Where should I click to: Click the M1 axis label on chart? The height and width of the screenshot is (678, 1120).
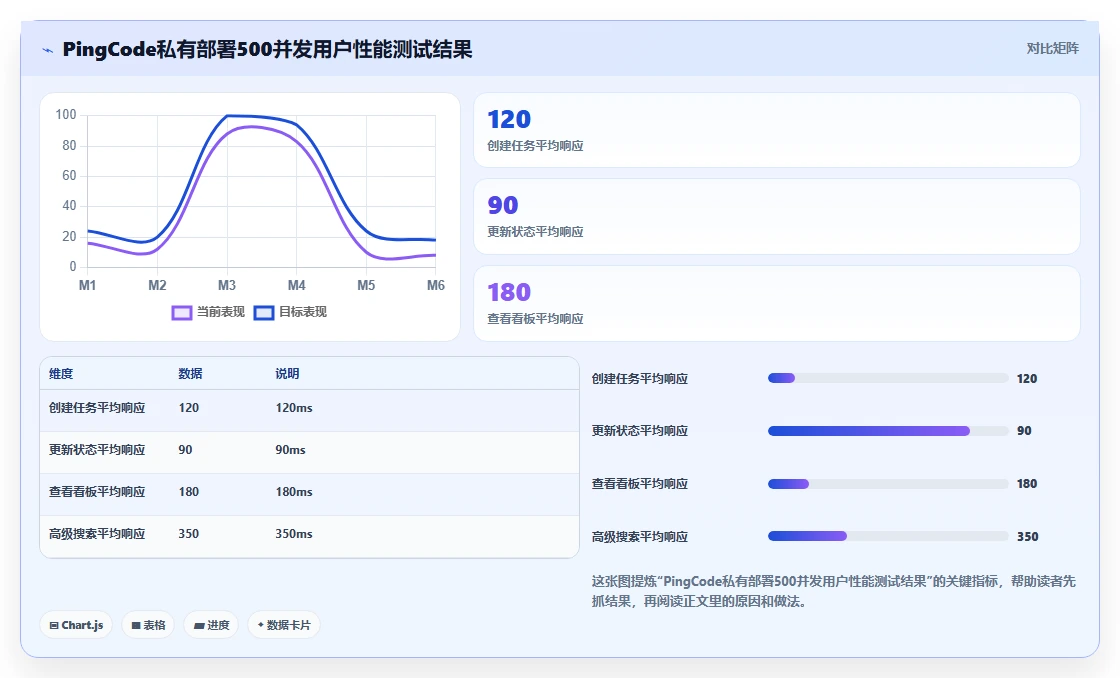point(87,286)
